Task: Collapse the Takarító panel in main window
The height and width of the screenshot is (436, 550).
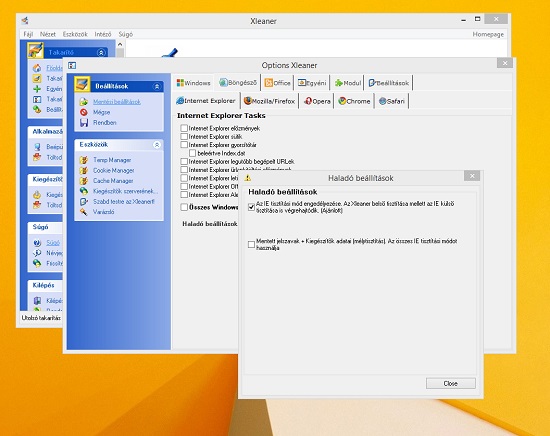Action: (101, 53)
